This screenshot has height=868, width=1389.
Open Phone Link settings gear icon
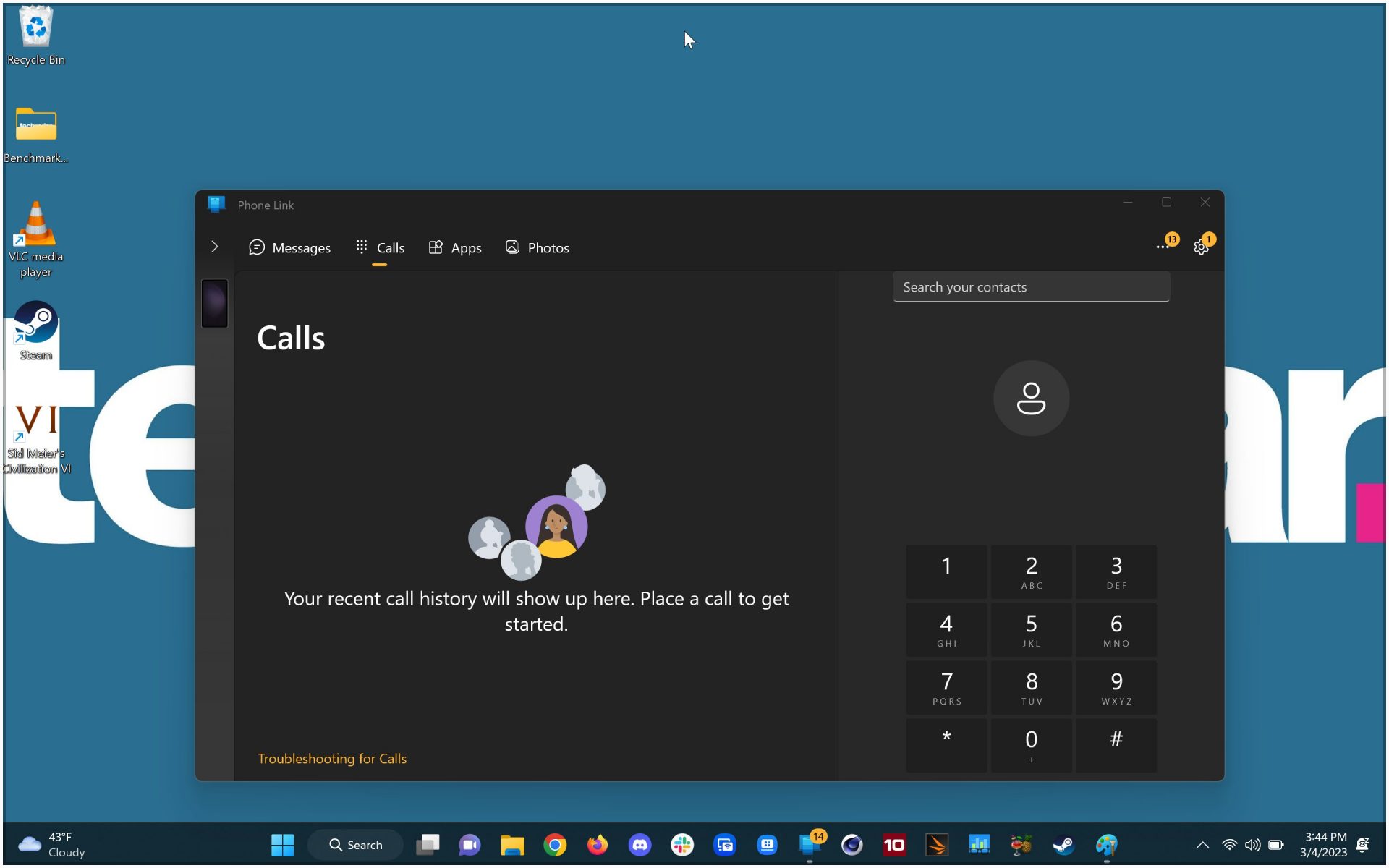point(1200,247)
